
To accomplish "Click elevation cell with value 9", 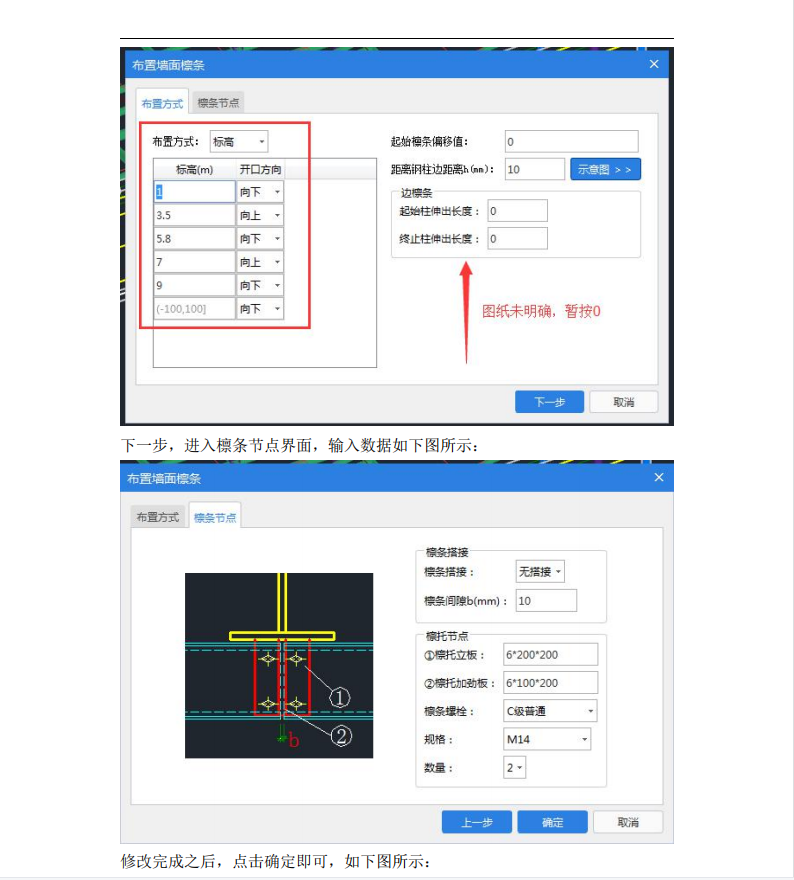I will pos(194,285).
